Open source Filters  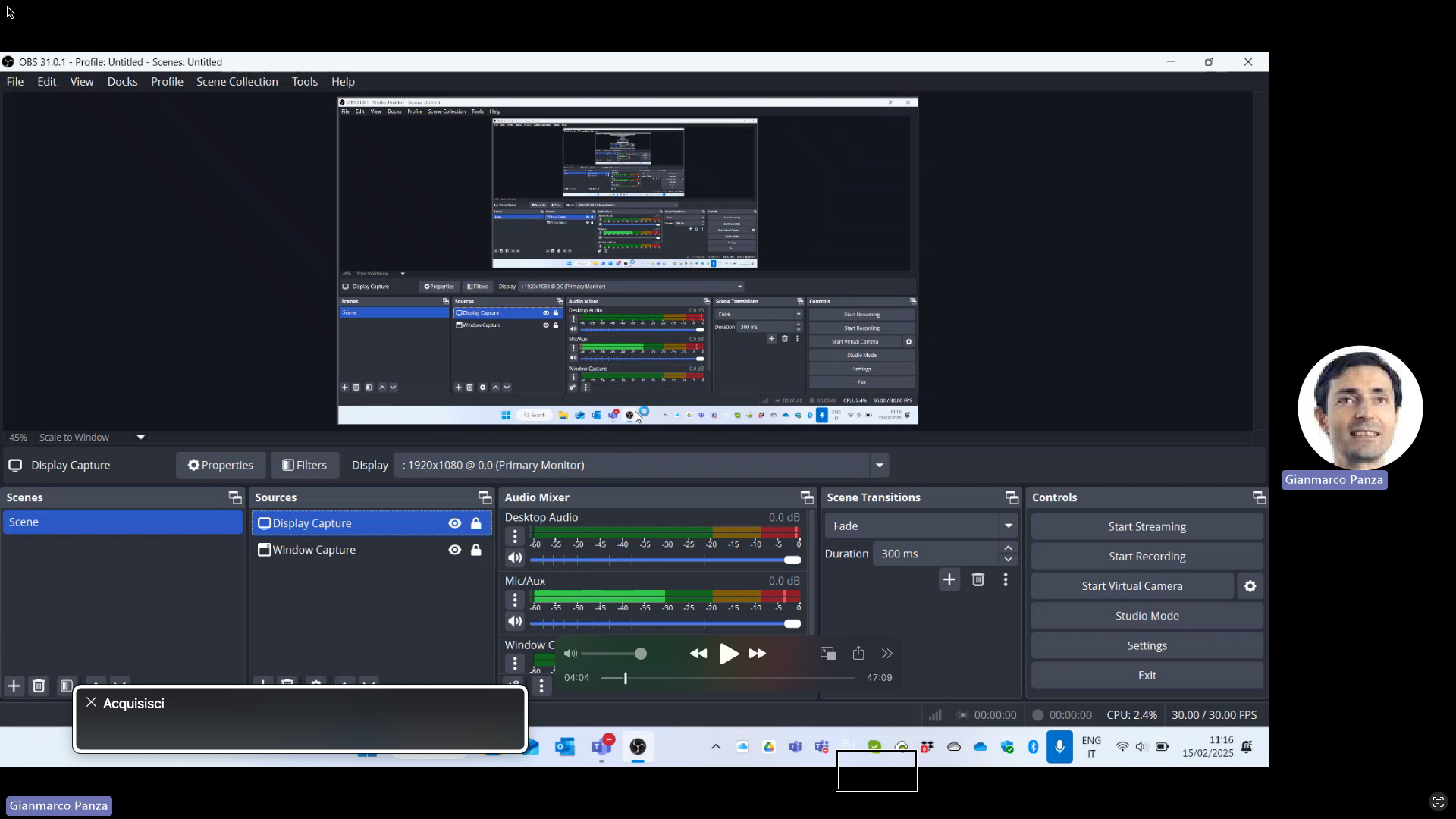click(x=305, y=466)
